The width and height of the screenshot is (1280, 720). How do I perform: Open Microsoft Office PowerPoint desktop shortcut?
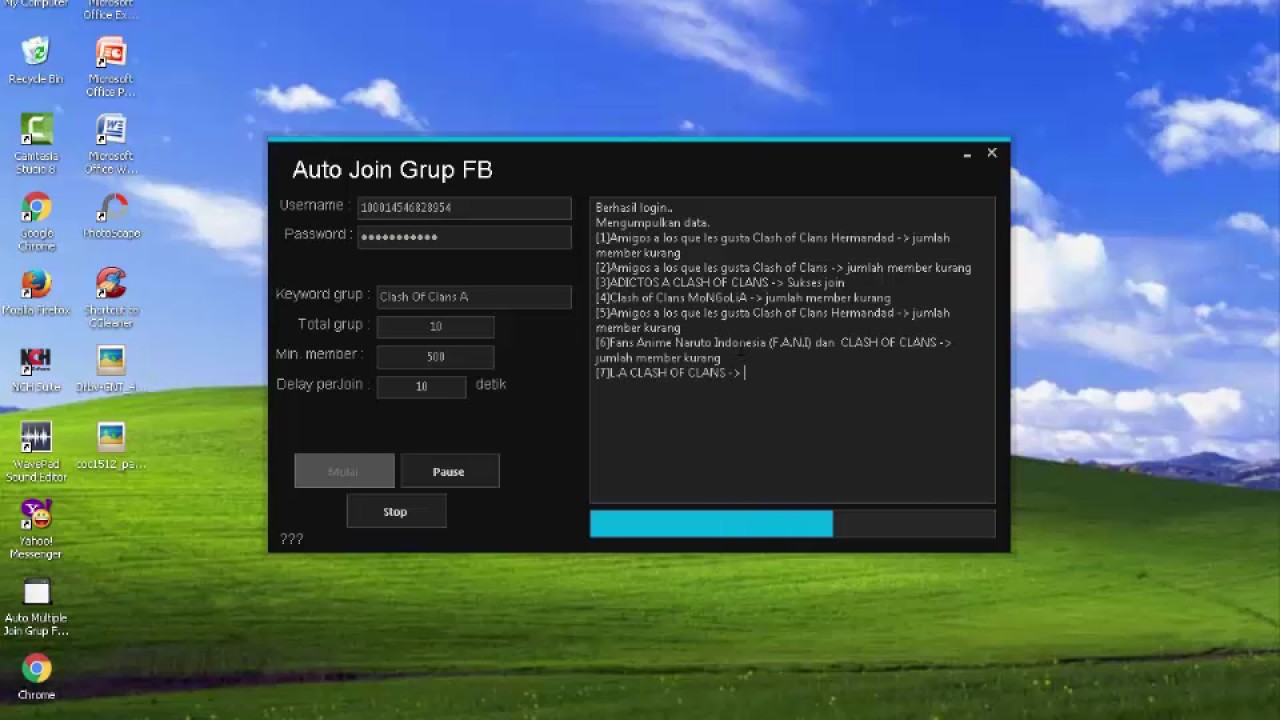(x=110, y=67)
